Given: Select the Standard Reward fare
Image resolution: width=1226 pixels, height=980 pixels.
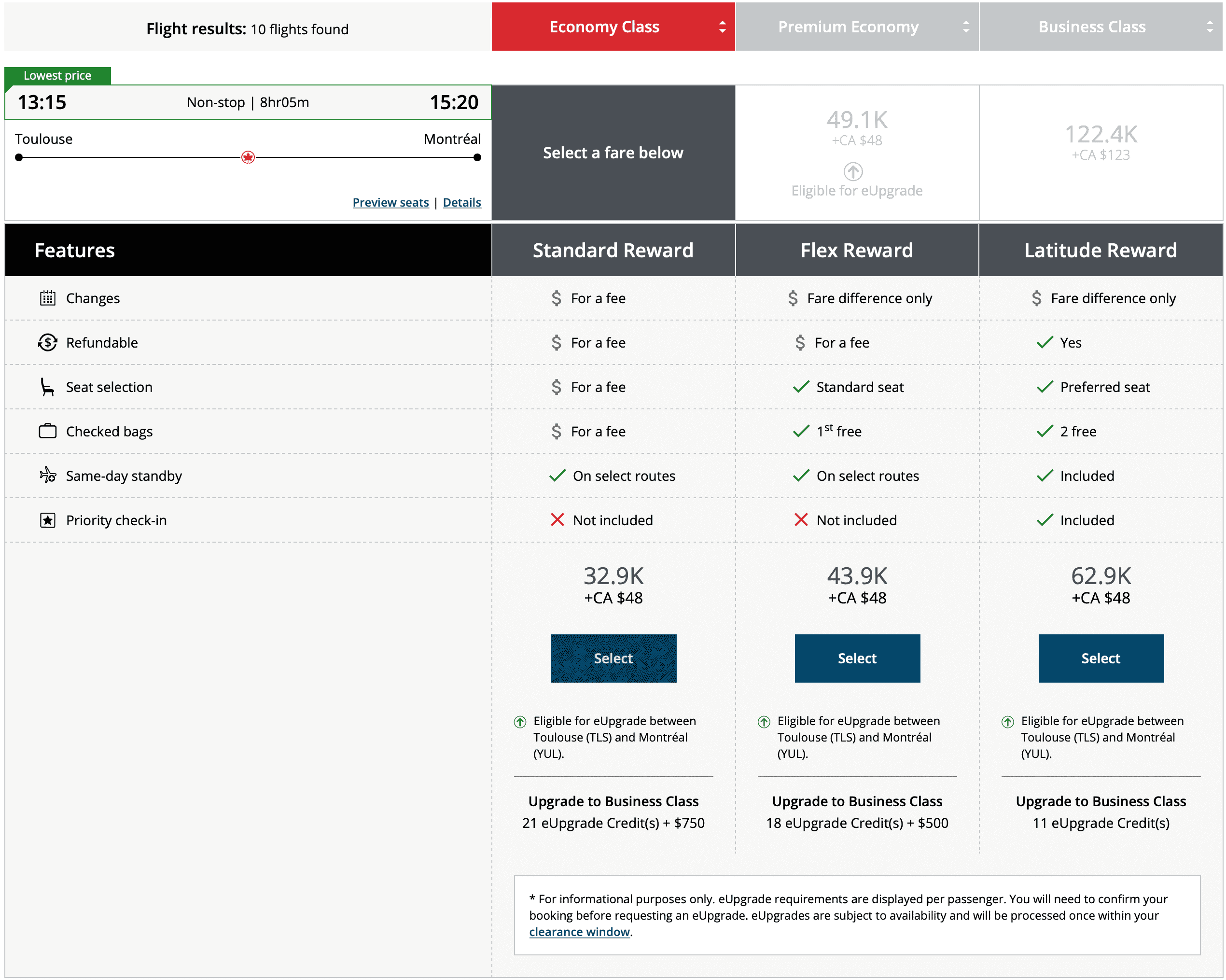Looking at the screenshot, I should pyautogui.click(x=613, y=658).
